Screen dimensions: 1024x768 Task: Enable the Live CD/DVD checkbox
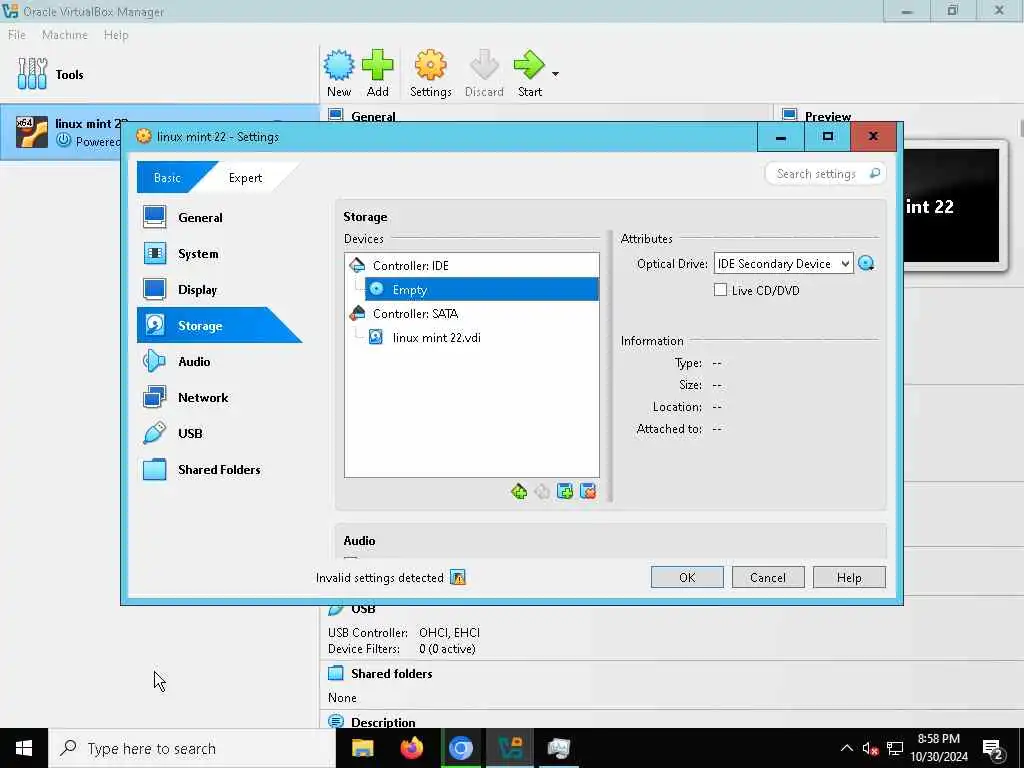point(720,290)
